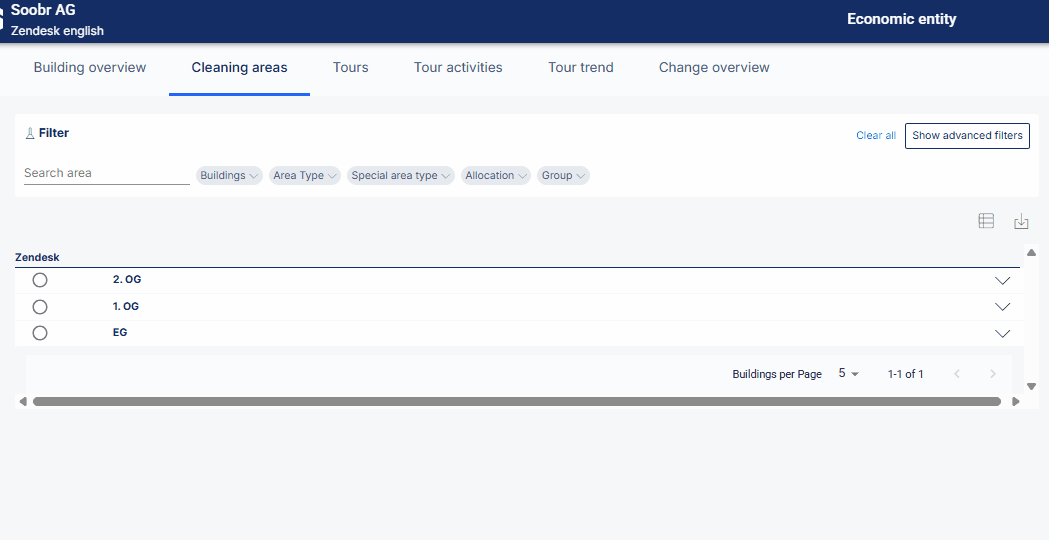Click the scroll down arrow
The width and height of the screenshot is (1049, 540).
pyautogui.click(x=1032, y=386)
